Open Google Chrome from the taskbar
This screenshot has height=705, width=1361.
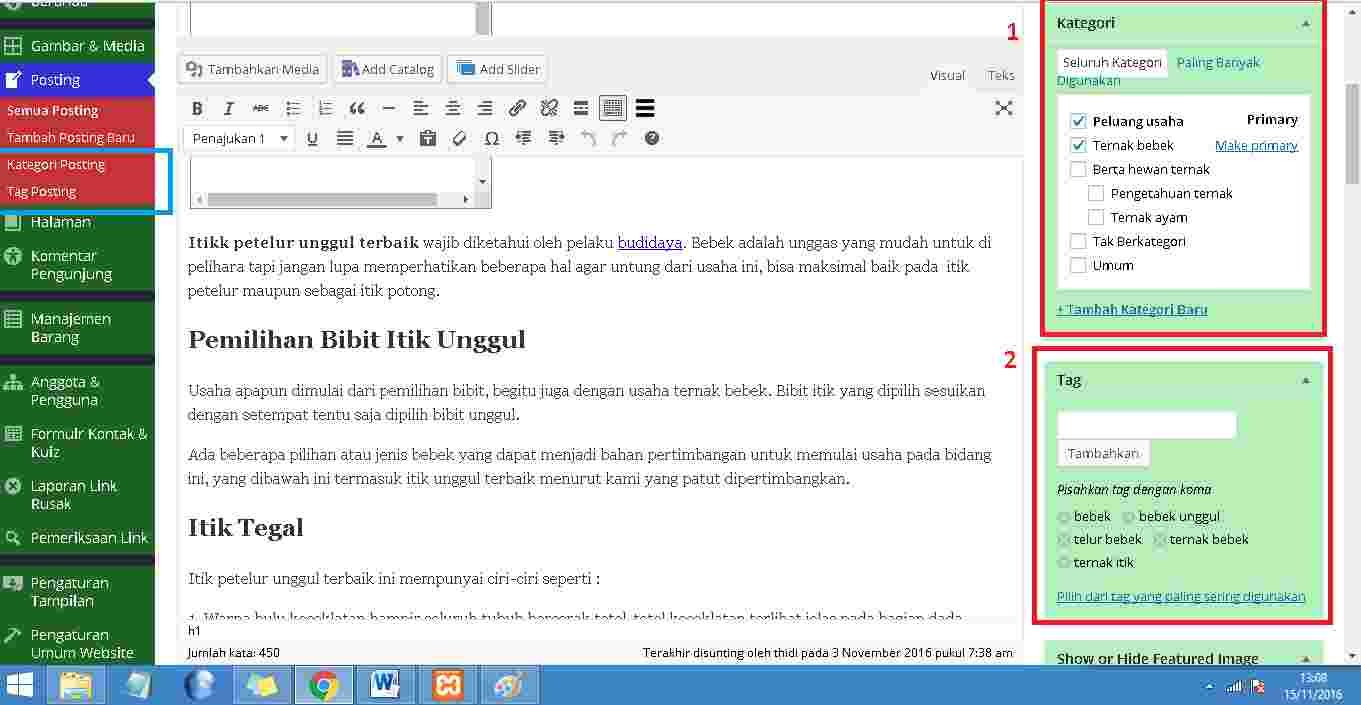(x=323, y=686)
